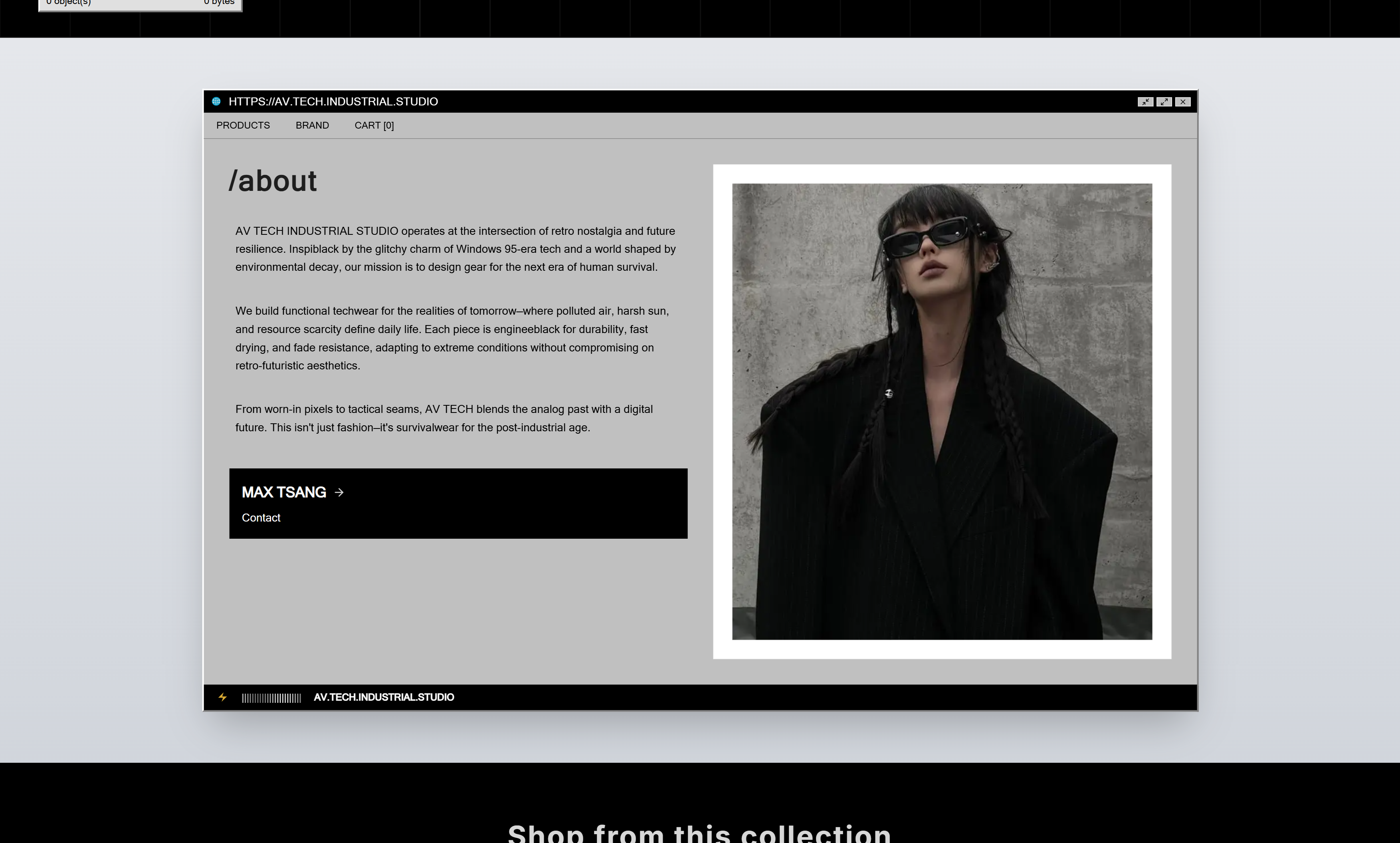
Task: Click the HTTPS://AV.TECH.INDUSTRIAL.STUDIO title text
Action: (x=333, y=102)
